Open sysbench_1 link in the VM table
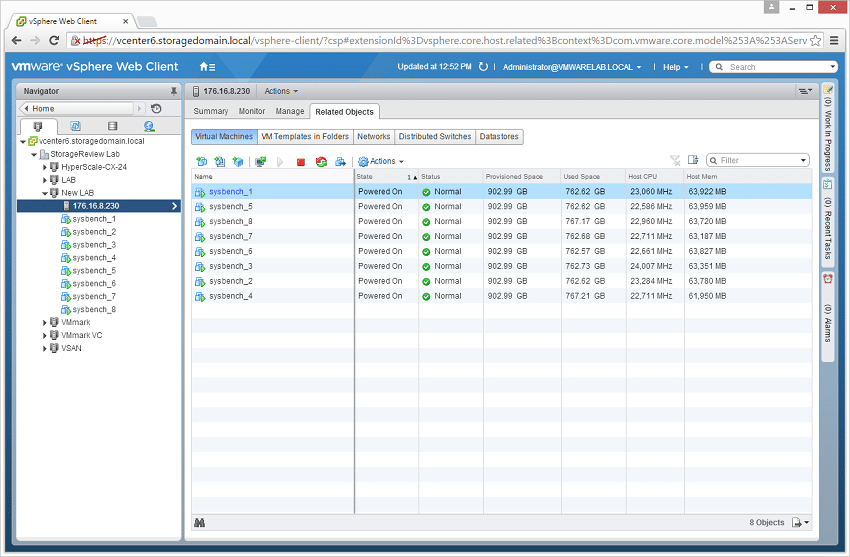Viewport: 850px width, 557px height. point(231,192)
